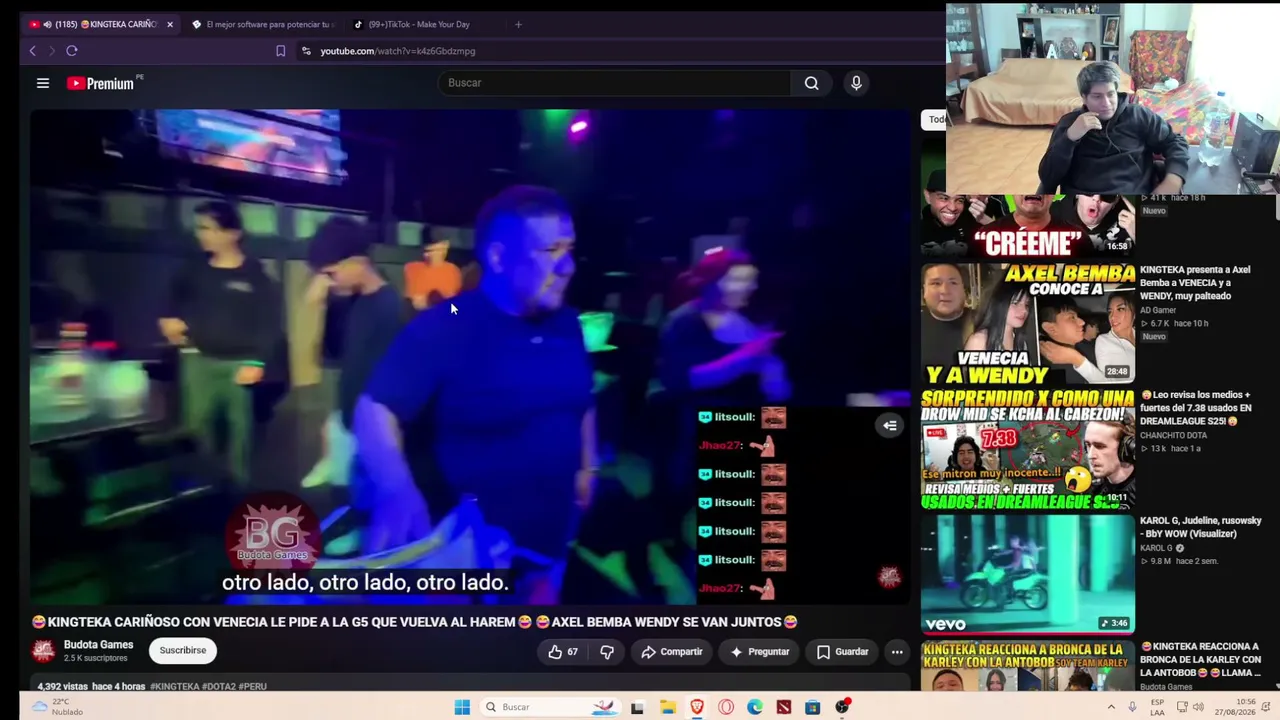Open File Explorer from the taskbar

667,707
